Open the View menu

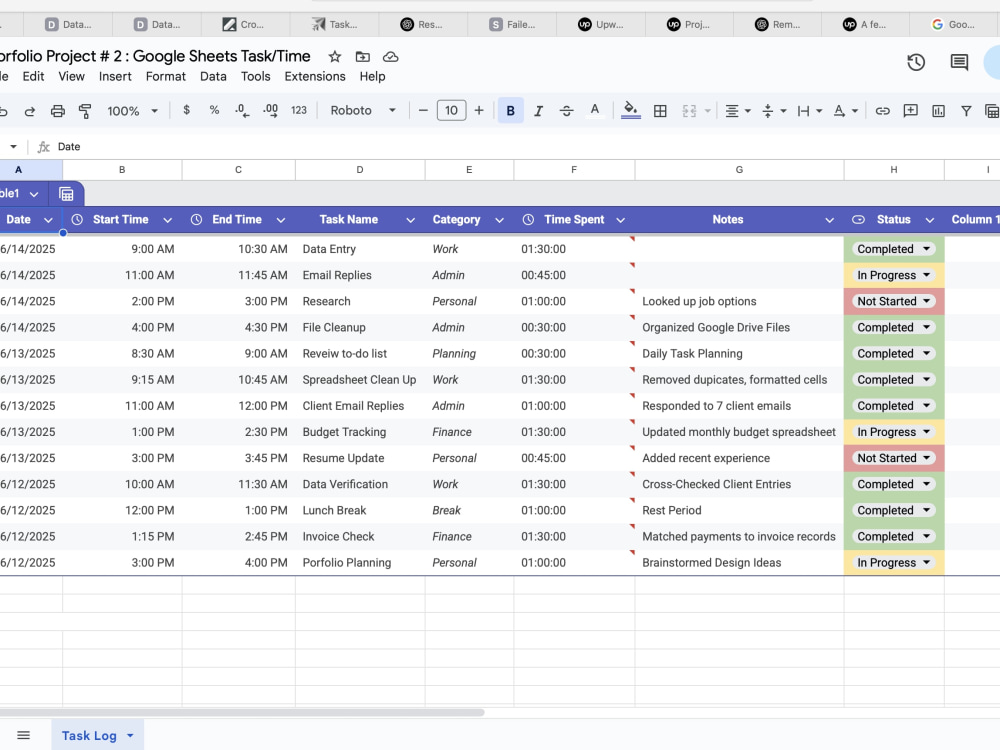[x=71, y=77]
